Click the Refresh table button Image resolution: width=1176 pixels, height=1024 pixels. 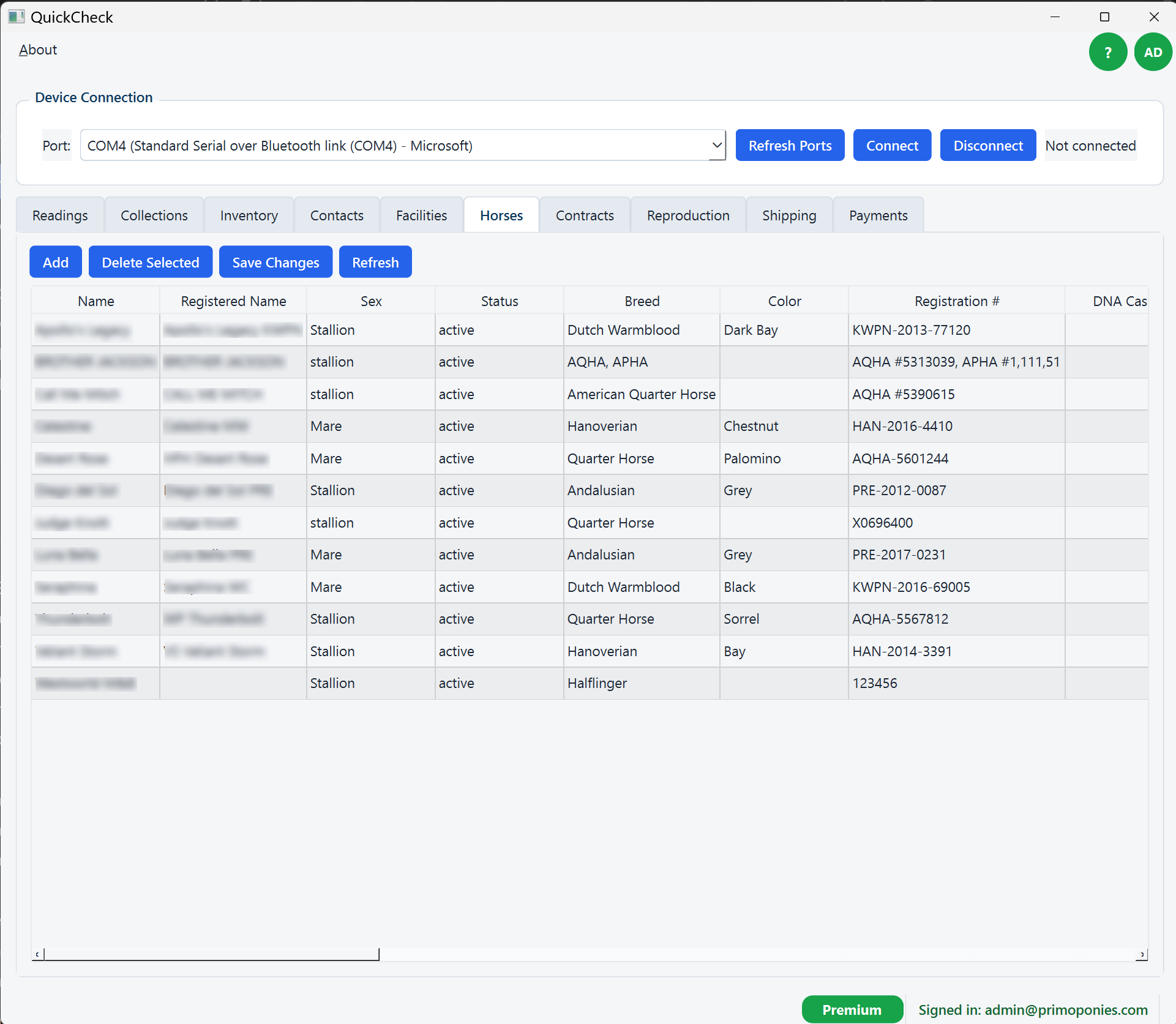coord(375,262)
